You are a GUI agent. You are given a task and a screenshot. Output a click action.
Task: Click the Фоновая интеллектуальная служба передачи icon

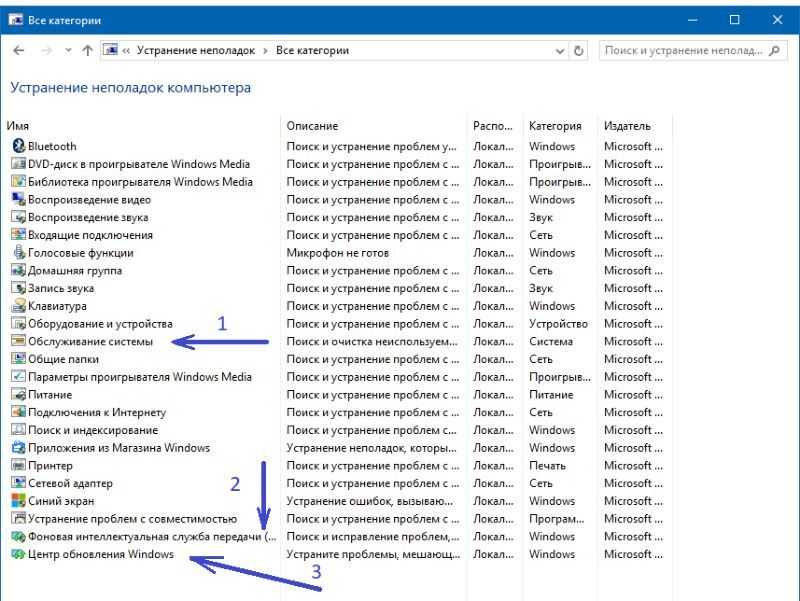[x=18, y=536]
